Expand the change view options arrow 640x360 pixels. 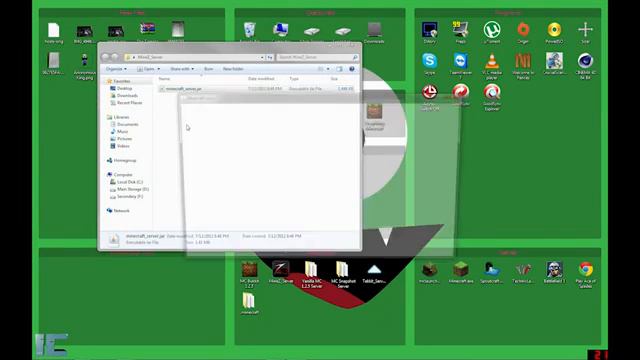pyautogui.click(x=328, y=69)
